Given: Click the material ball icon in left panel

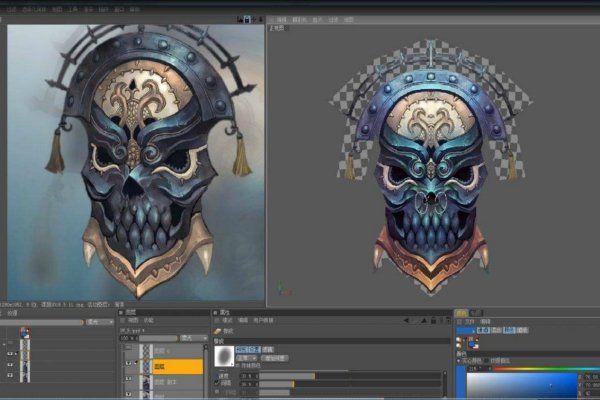Looking at the screenshot, I should (25, 331).
